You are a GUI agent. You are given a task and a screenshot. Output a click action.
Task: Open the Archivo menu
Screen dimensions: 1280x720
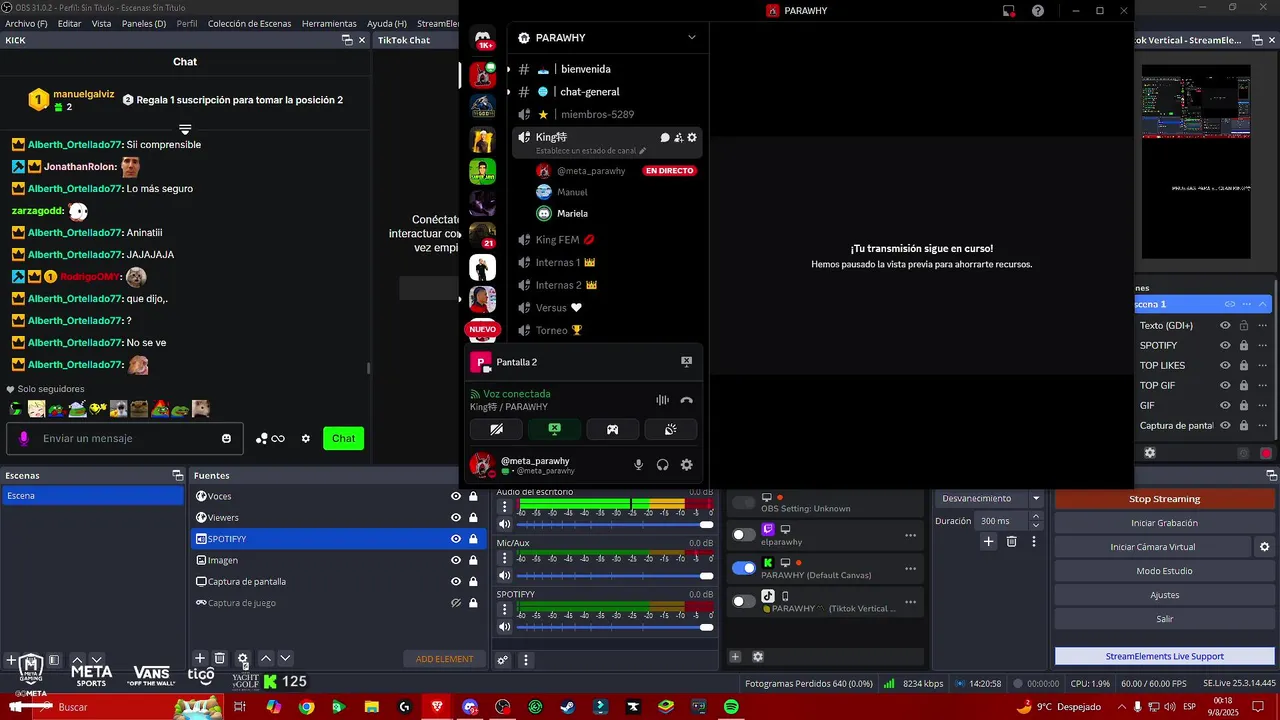tap(26, 23)
